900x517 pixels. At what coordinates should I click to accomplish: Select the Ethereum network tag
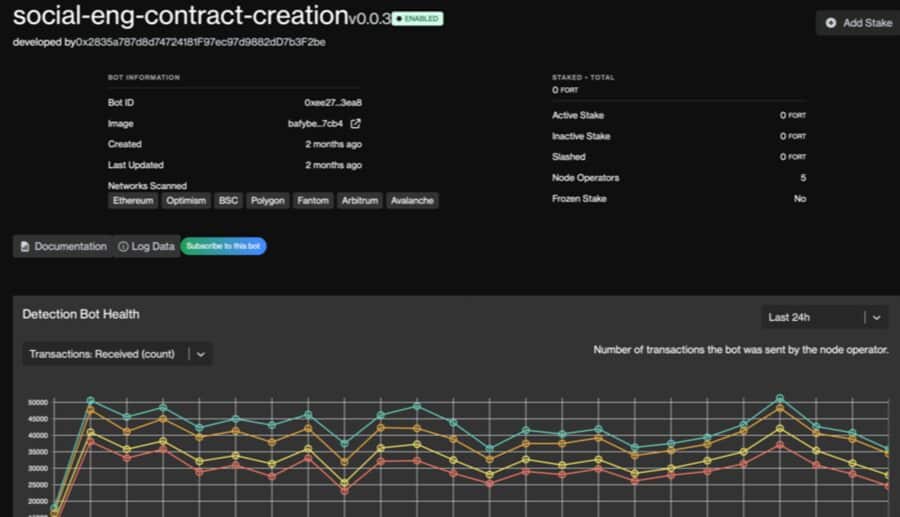pyautogui.click(x=133, y=201)
